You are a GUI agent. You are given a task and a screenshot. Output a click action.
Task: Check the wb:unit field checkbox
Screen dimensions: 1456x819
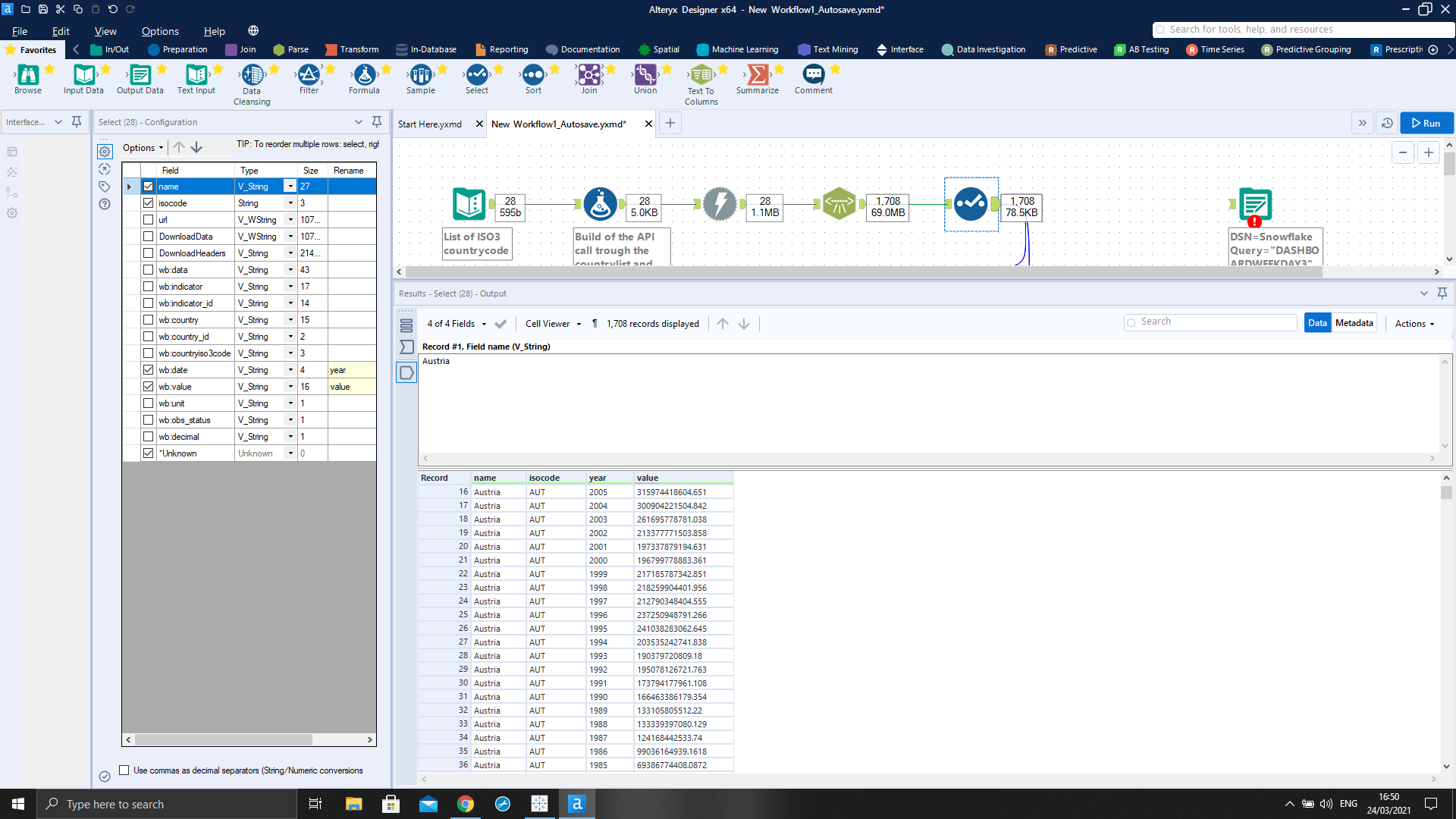pyautogui.click(x=149, y=403)
